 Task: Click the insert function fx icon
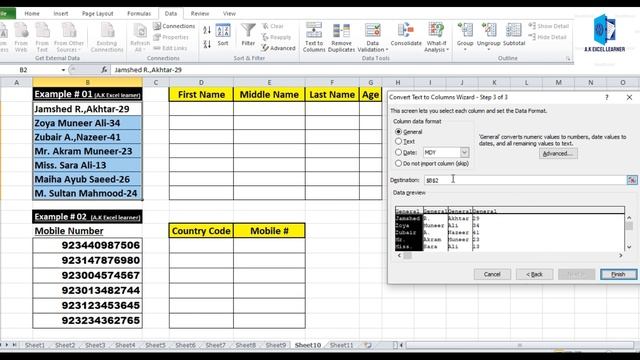point(104,70)
